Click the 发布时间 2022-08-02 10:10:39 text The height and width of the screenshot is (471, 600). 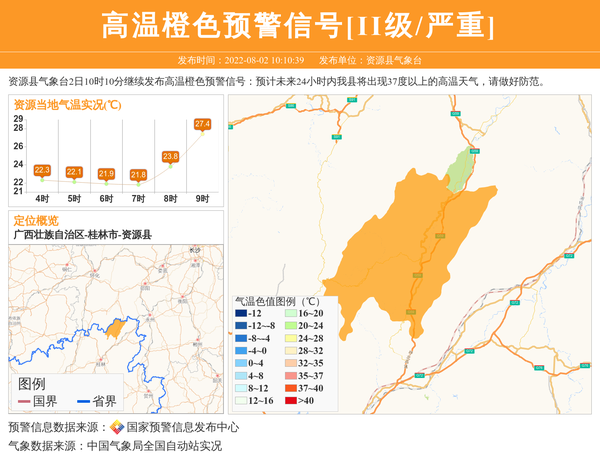pos(241,60)
